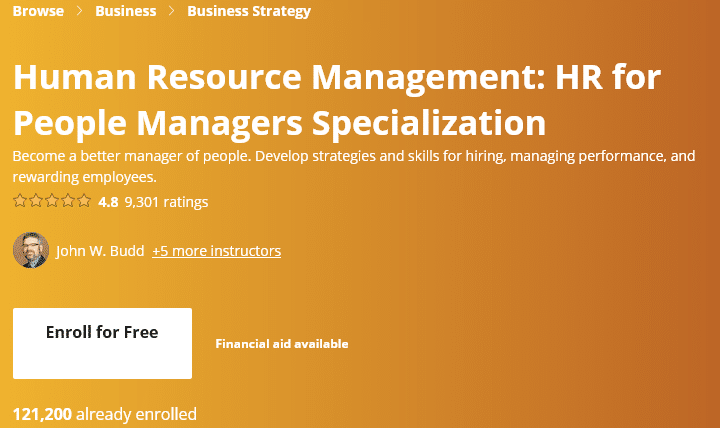Click the Human Resource Management specialization title
The width and height of the screenshot is (720, 428).
pyautogui.click(x=337, y=100)
